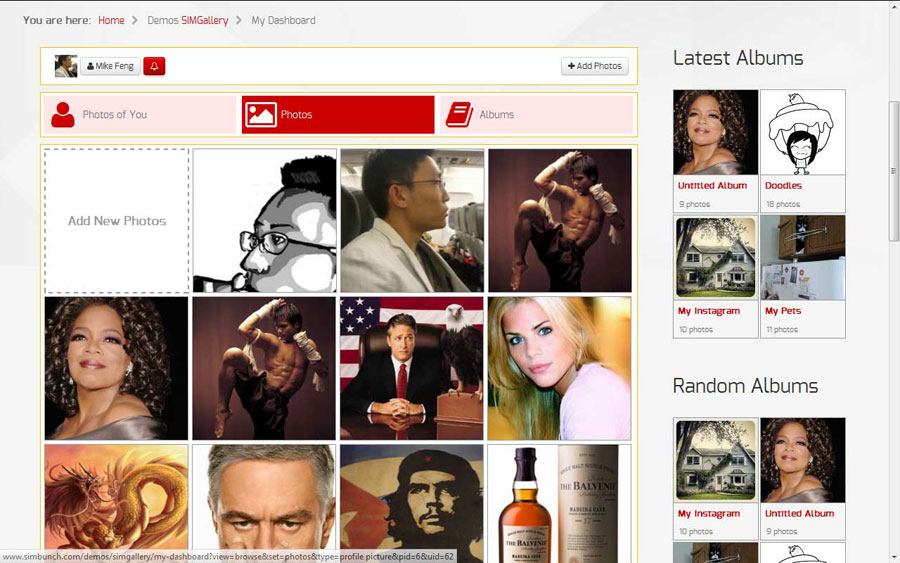Open My Instagram cover in Random Albums
This screenshot has height=563, width=900.
pos(716,460)
